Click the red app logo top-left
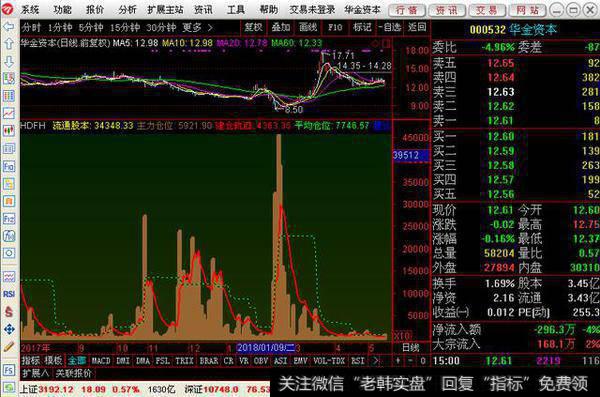600x397 pixels. click(7, 9)
